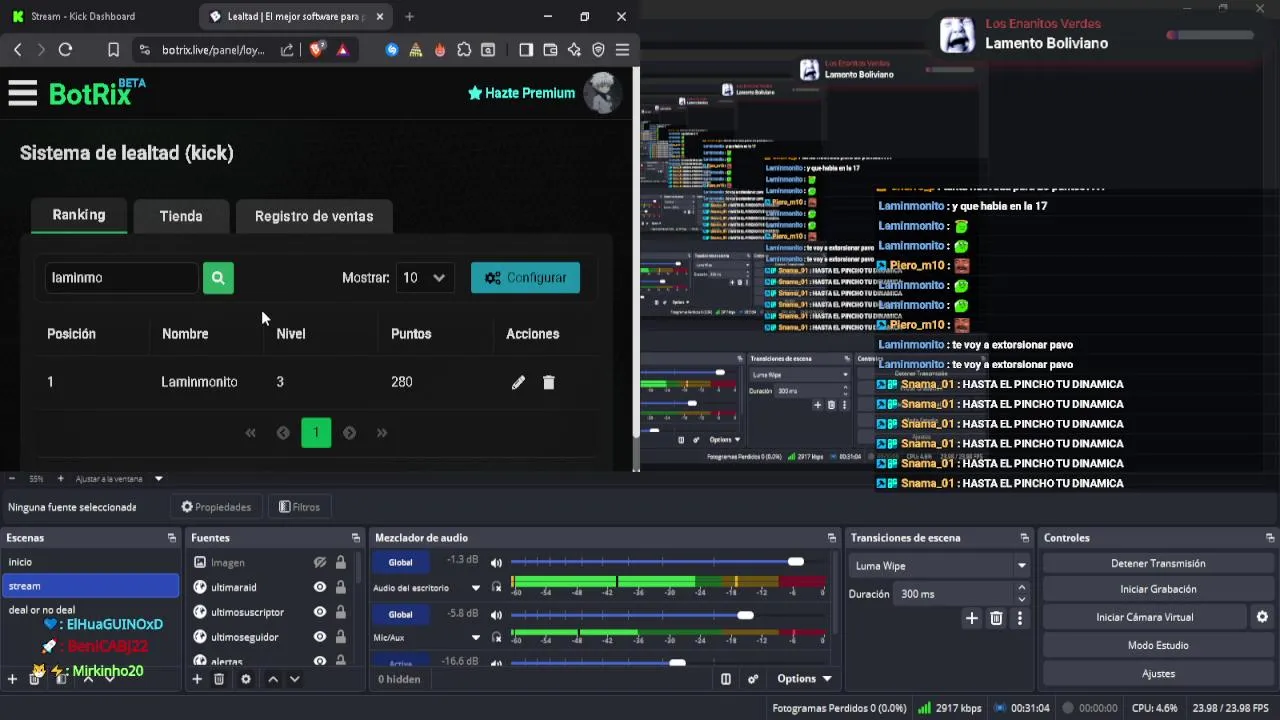Bookmark this page in the browser

113,49
